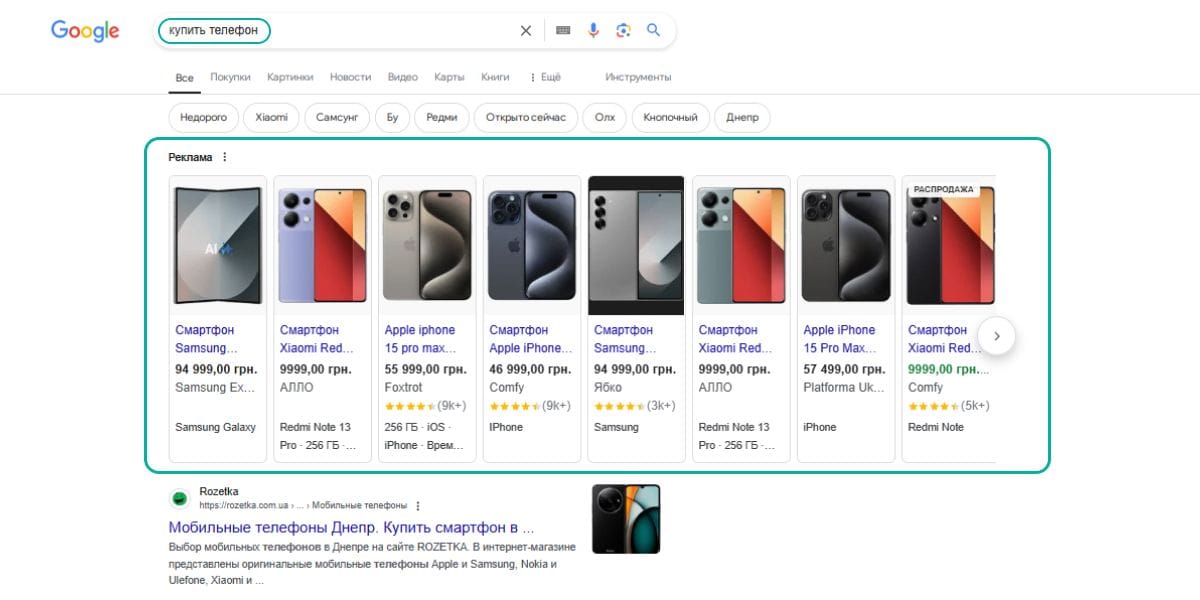This screenshot has width=1200, height=600.
Task: Open iPhone 15 Pro Max image from Platforma
Action: [846, 246]
